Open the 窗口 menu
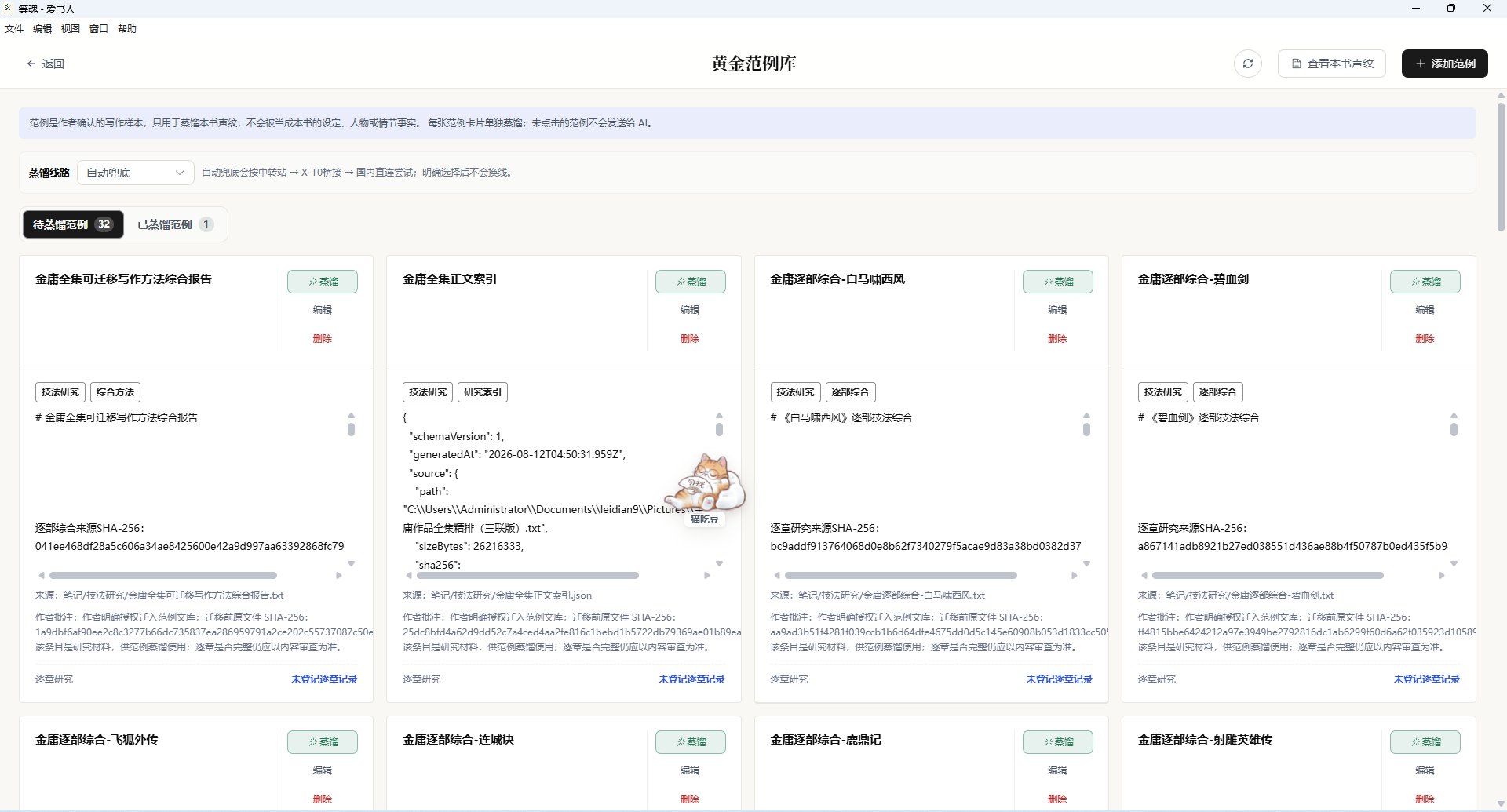 (99, 29)
